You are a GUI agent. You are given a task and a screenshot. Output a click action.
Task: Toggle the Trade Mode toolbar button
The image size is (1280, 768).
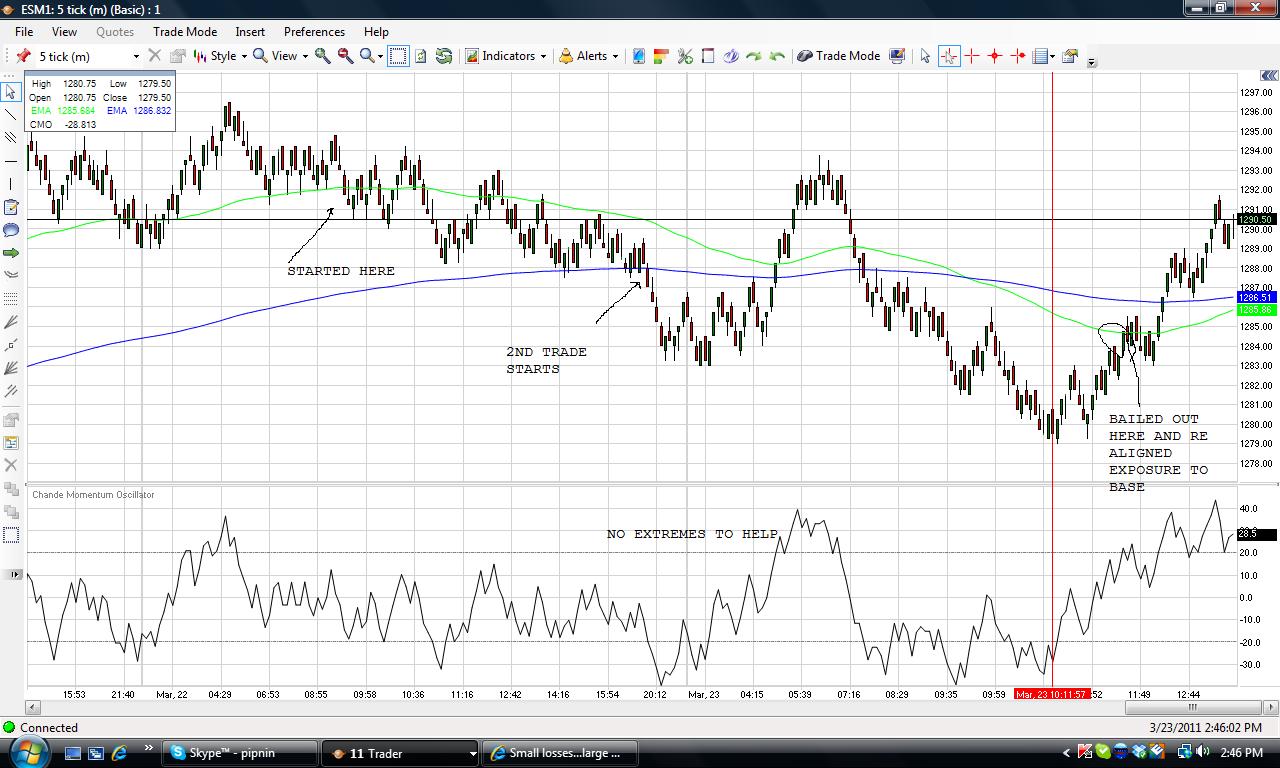click(838, 56)
